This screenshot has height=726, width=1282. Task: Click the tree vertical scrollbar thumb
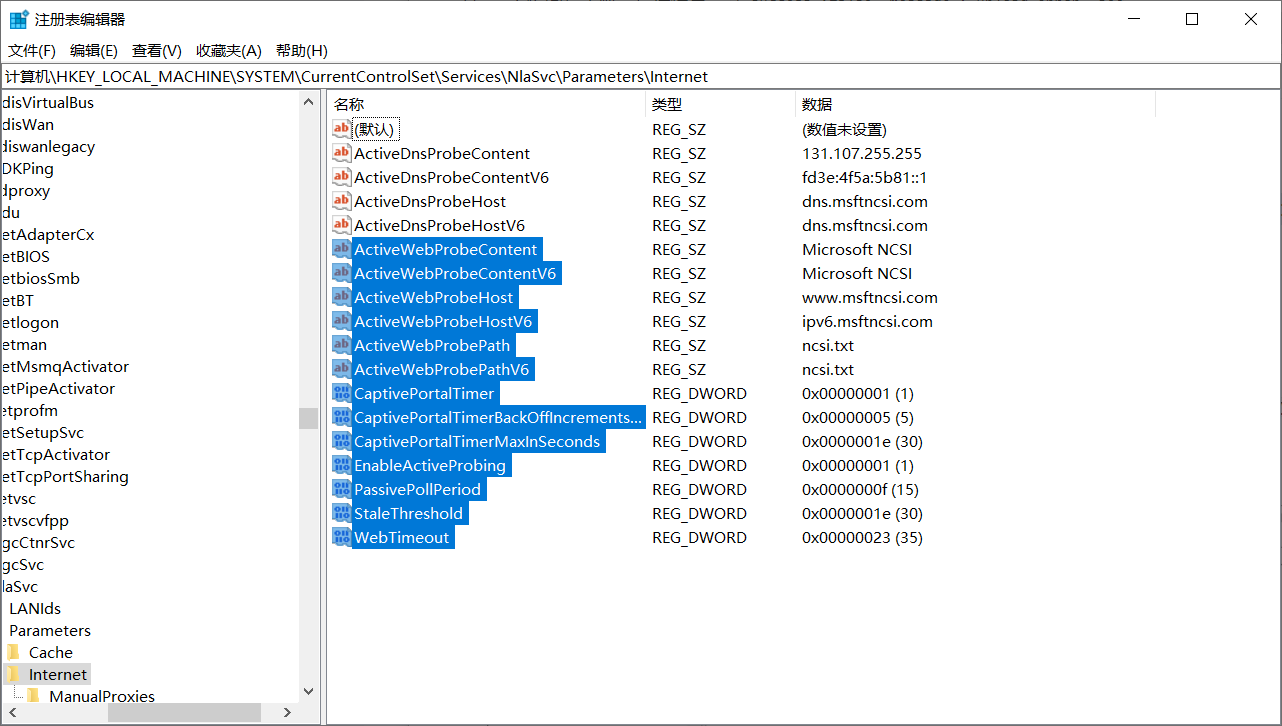pos(308,418)
